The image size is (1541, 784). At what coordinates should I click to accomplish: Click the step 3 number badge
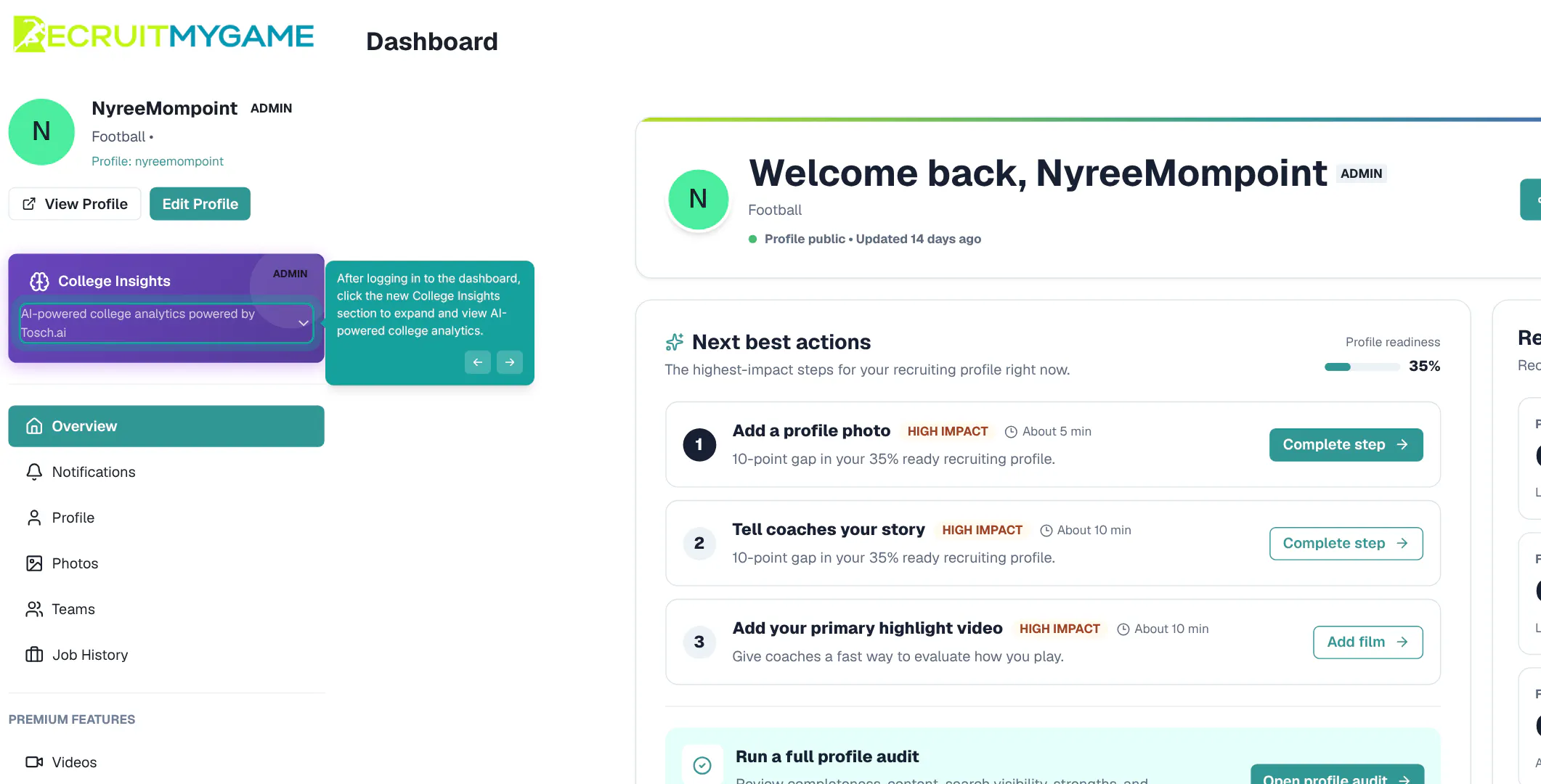[699, 642]
